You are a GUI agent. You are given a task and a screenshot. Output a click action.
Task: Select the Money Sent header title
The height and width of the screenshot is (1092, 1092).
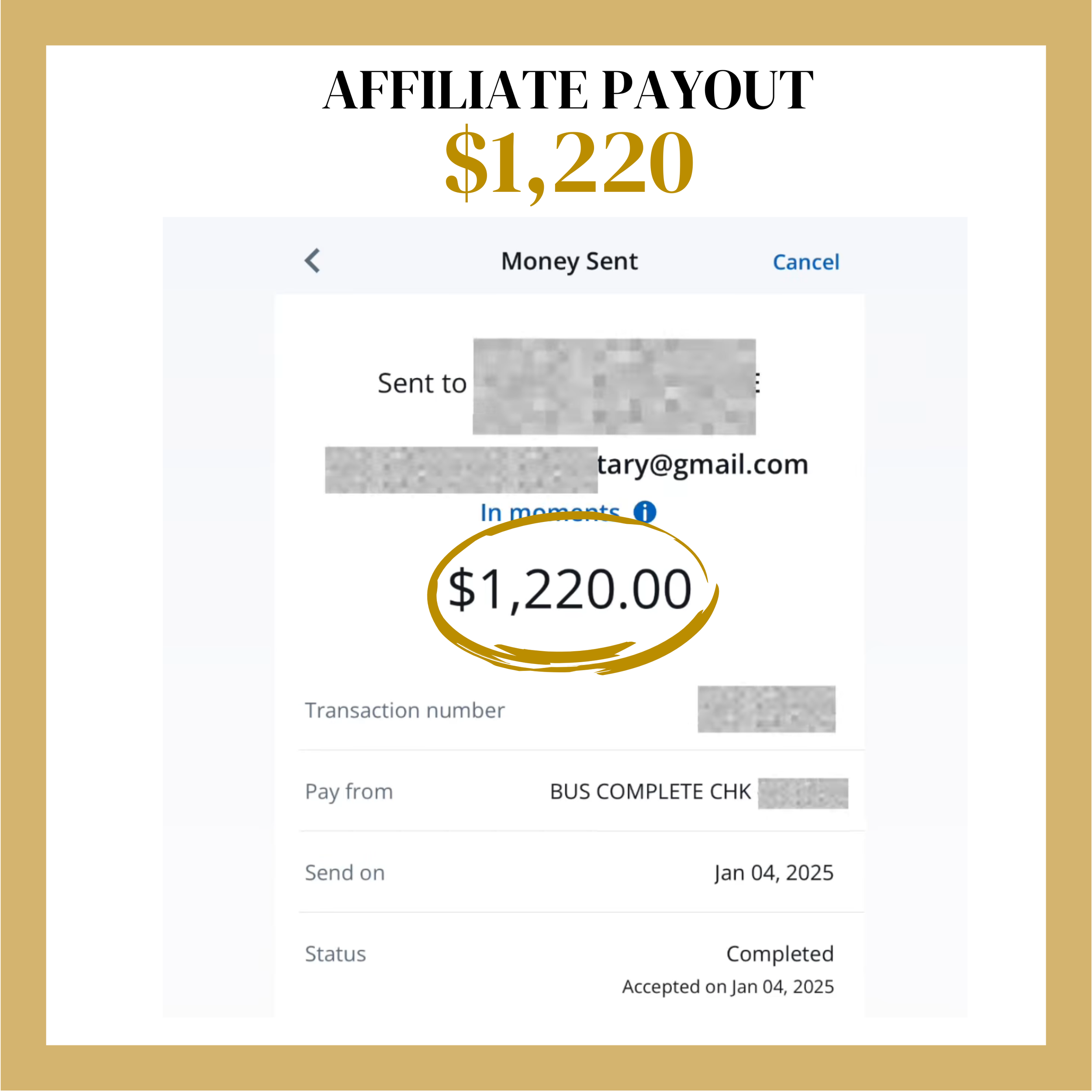(x=569, y=262)
